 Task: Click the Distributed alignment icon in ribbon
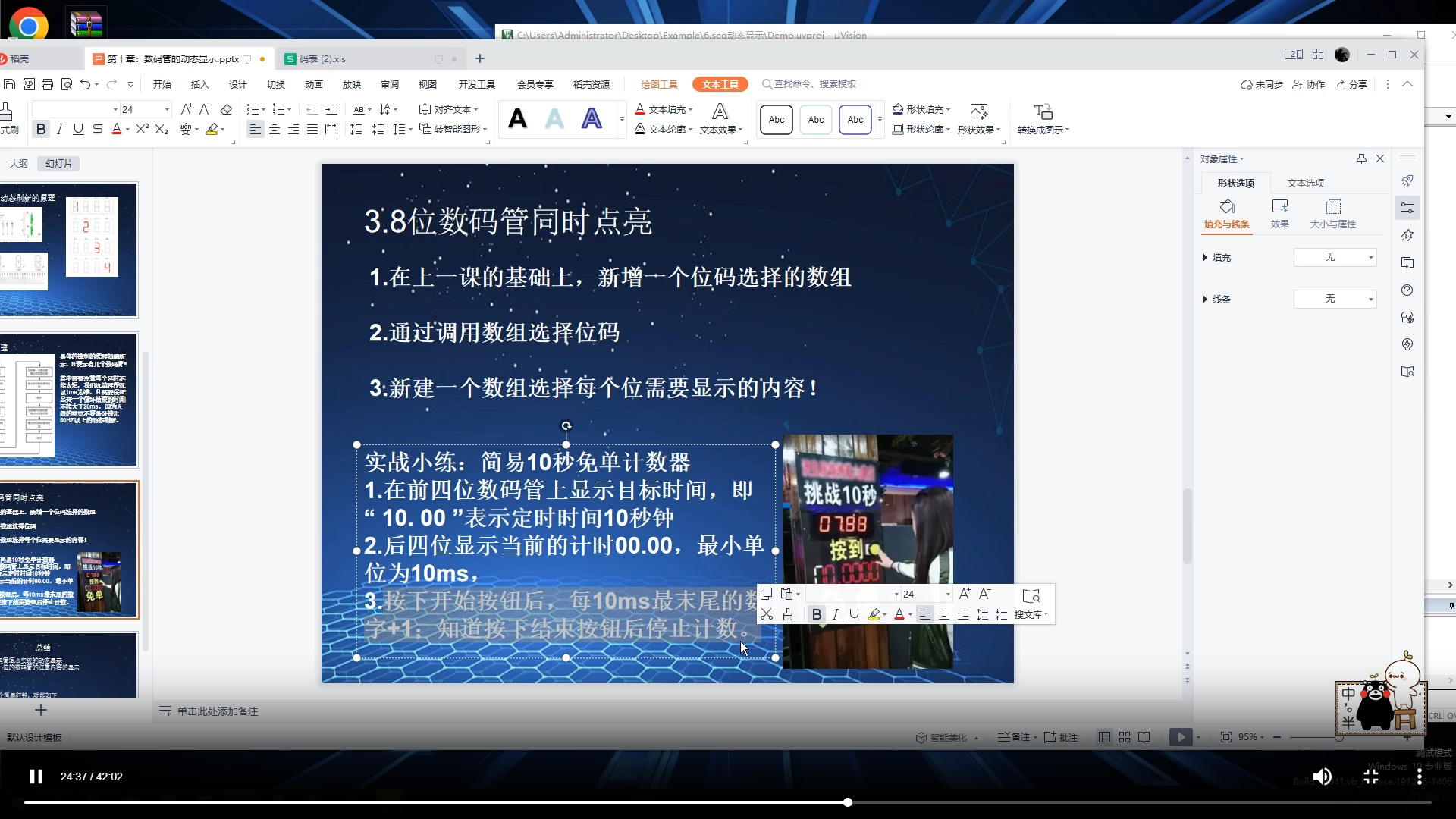331,130
